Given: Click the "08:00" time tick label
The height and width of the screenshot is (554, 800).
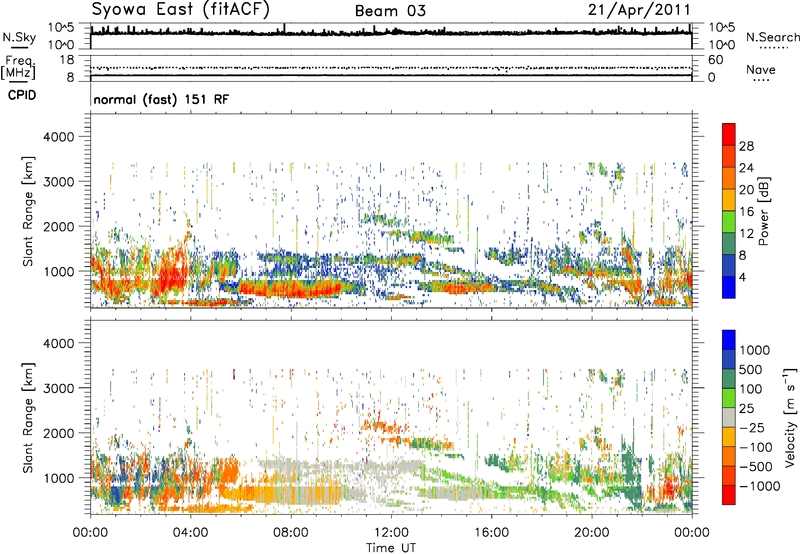Looking at the screenshot, I should click(x=291, y=533).
